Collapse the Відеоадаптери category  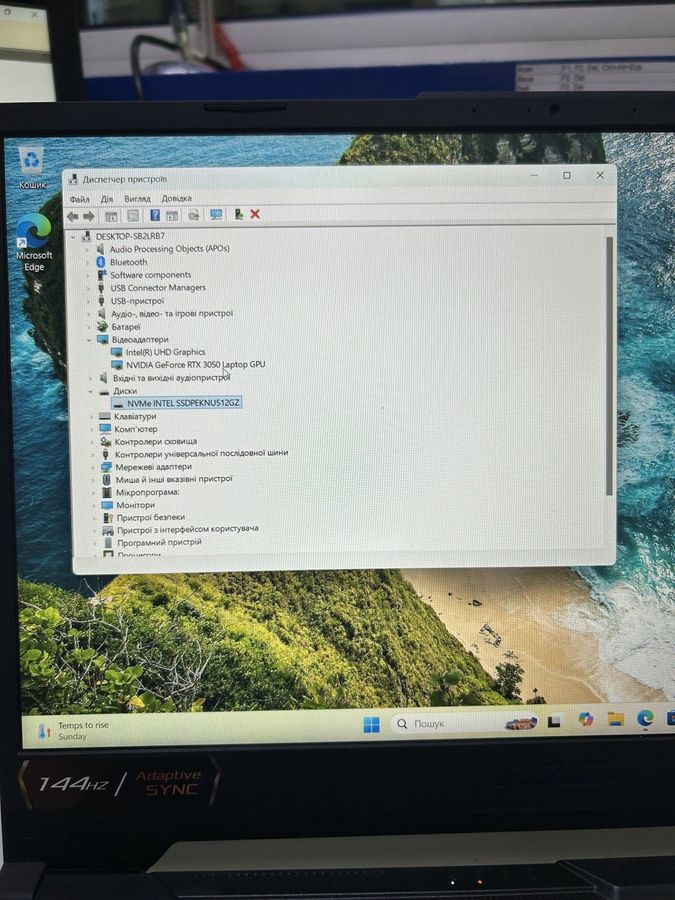tap(90, 339)
